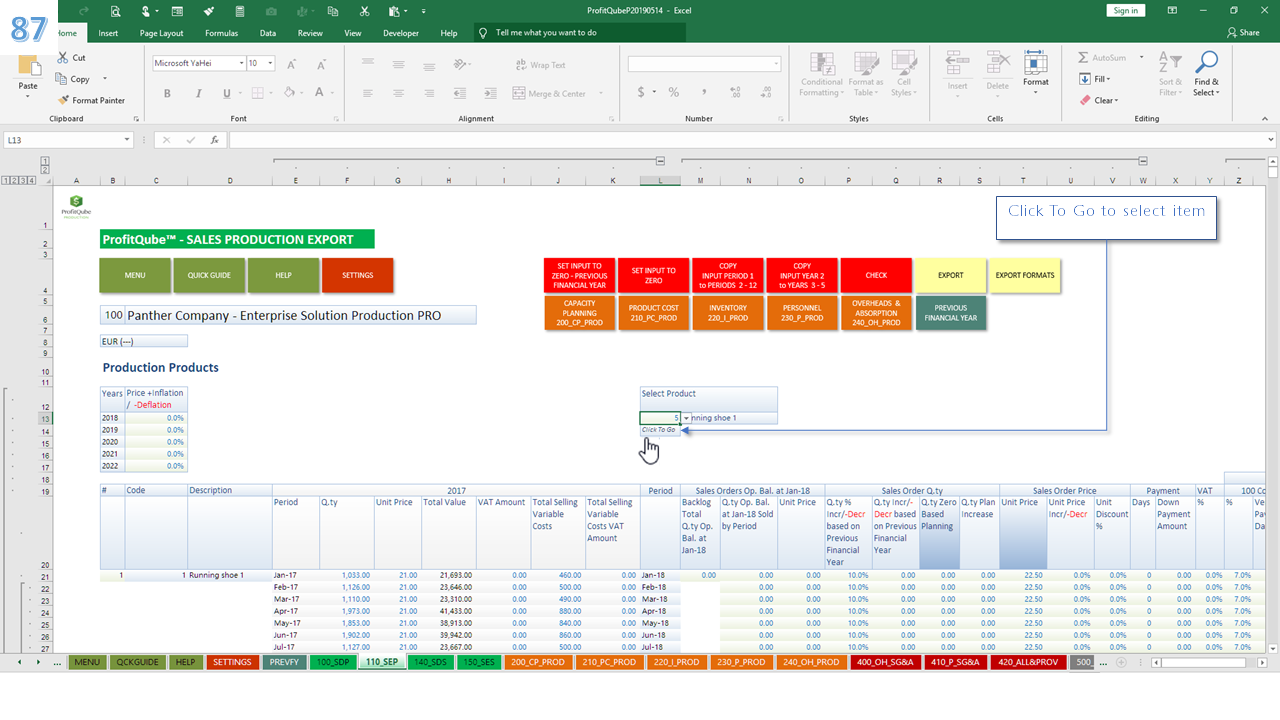Click the red CHECK button

(x=876, y=275)
